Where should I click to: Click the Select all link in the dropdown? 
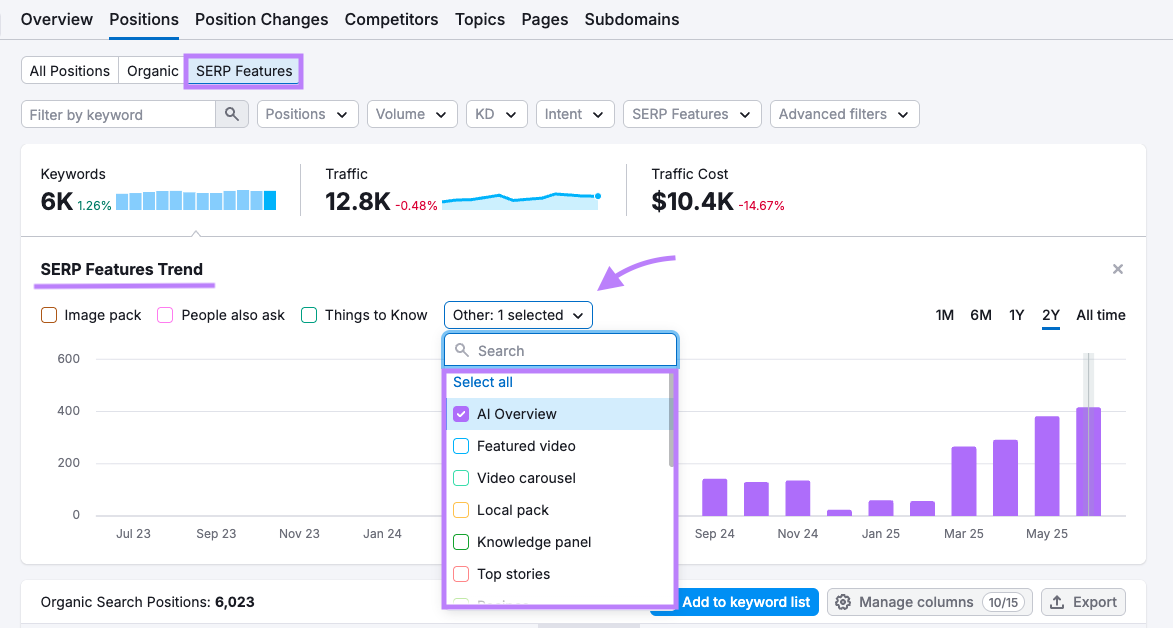pos(483,381)
